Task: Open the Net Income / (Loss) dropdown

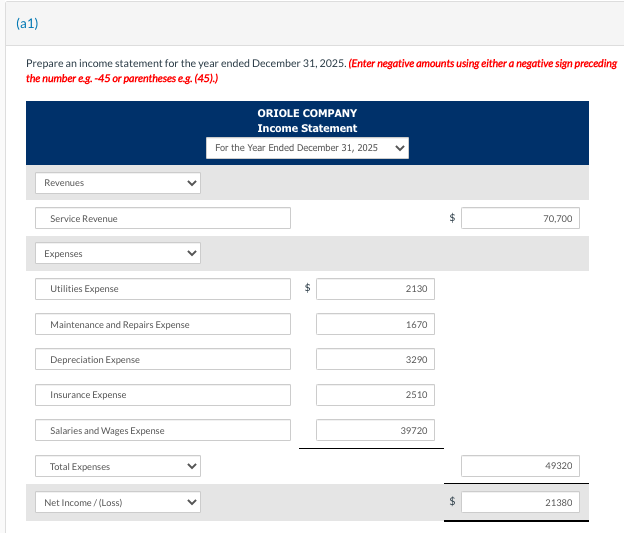Action: [118, 502]
